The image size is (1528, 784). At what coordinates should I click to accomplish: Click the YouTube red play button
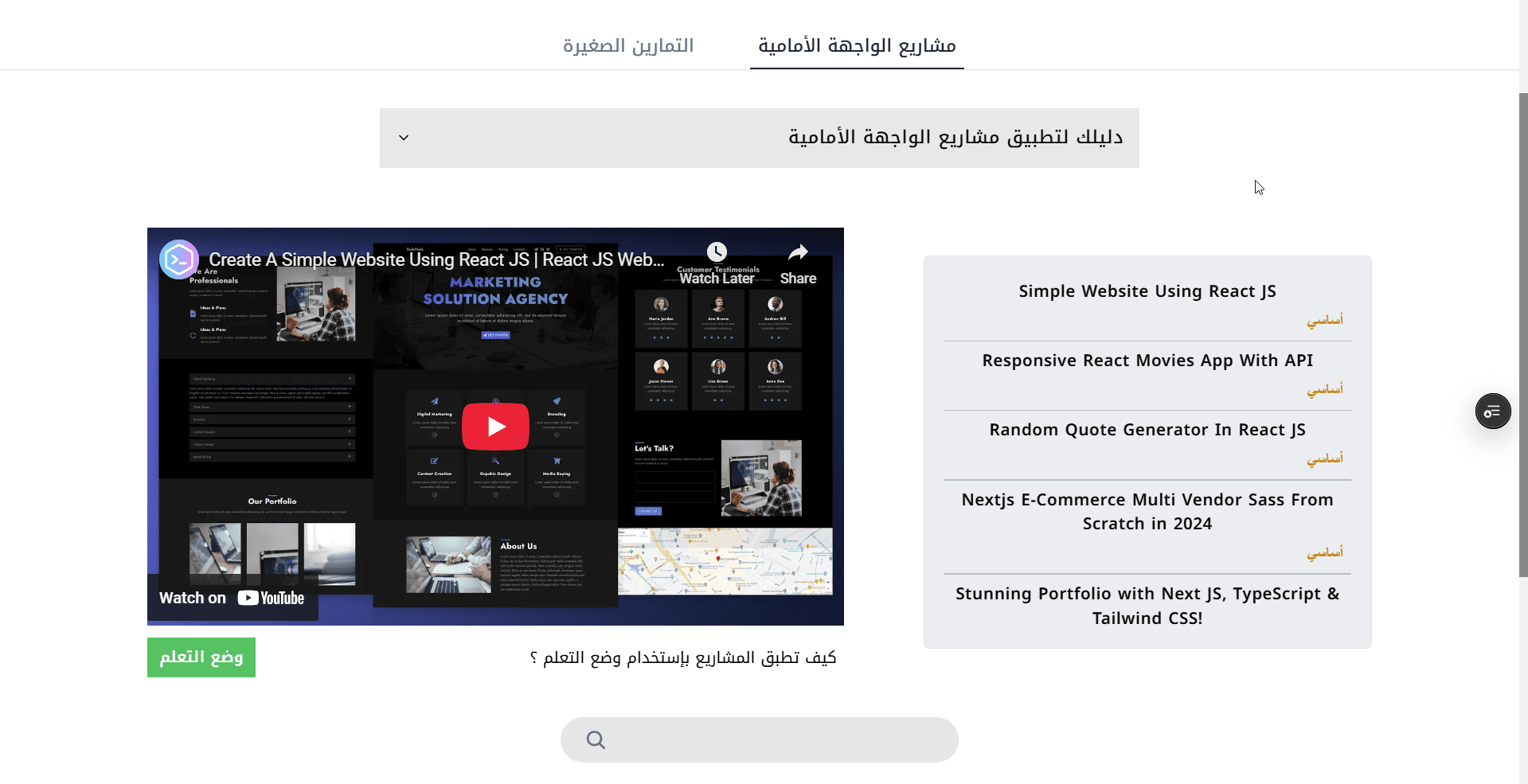pyautogui.click(x=495, y=427)
